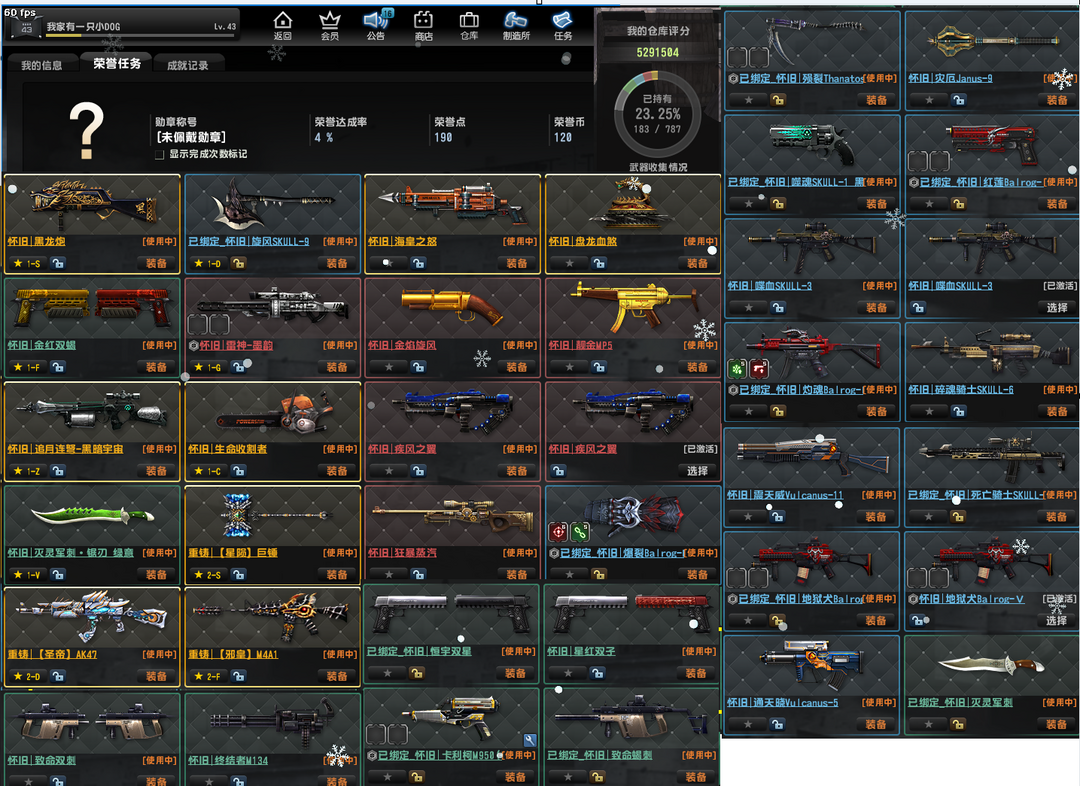
Task: Click green skill icon on 灼魂Balrog card
Action: [x=738, y=369]
